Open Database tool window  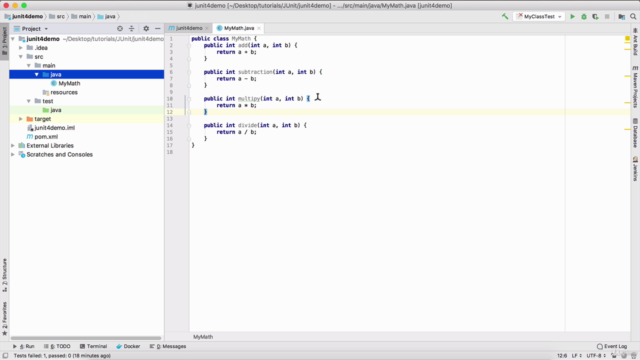636,133
